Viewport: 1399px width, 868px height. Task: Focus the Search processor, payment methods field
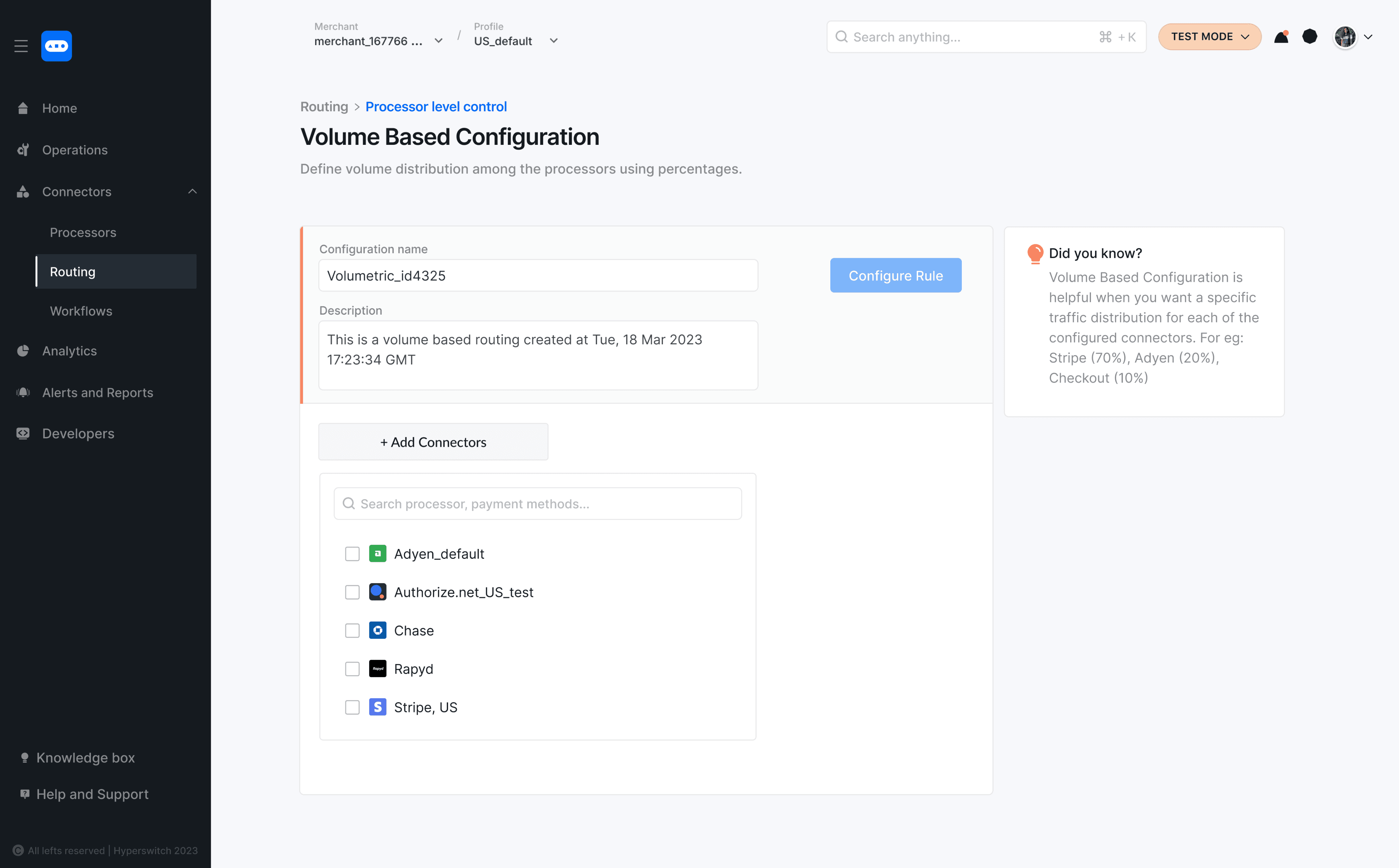(538, 504)
